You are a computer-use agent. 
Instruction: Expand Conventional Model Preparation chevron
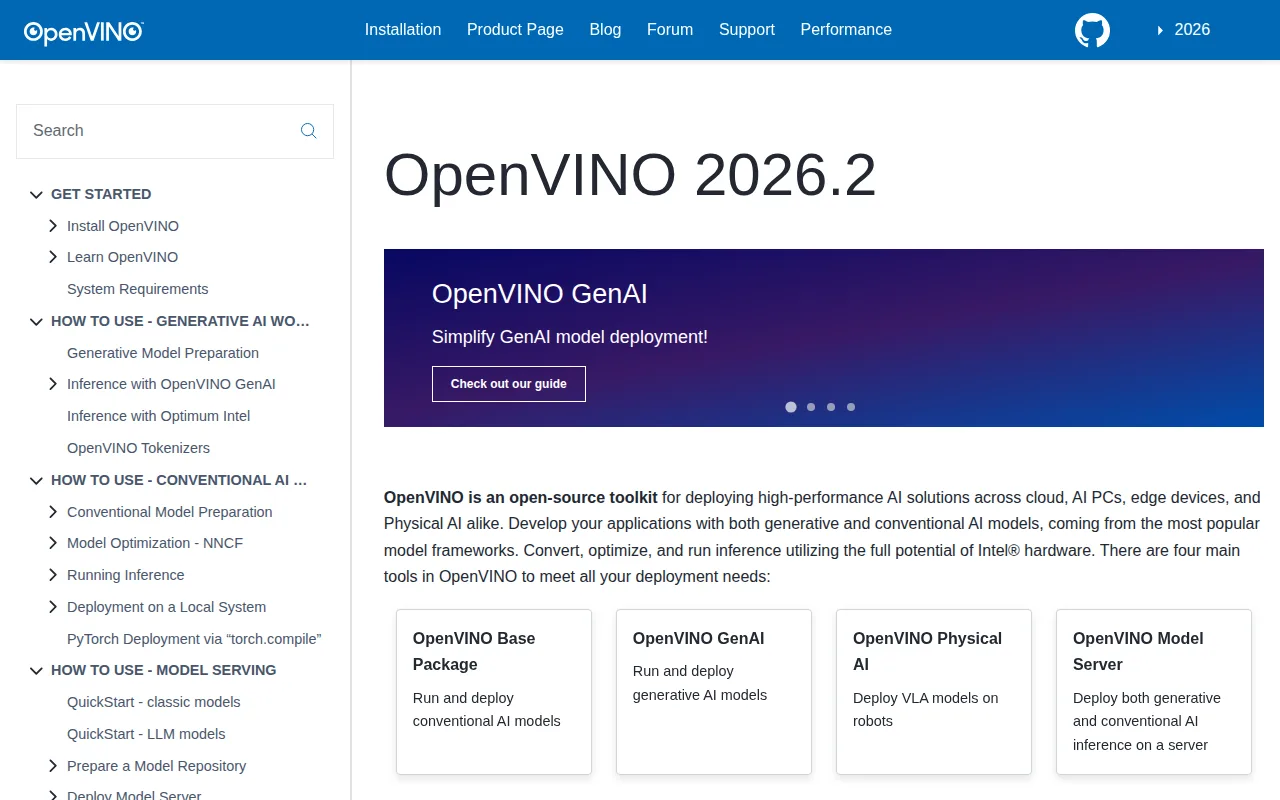pos(53,512)
